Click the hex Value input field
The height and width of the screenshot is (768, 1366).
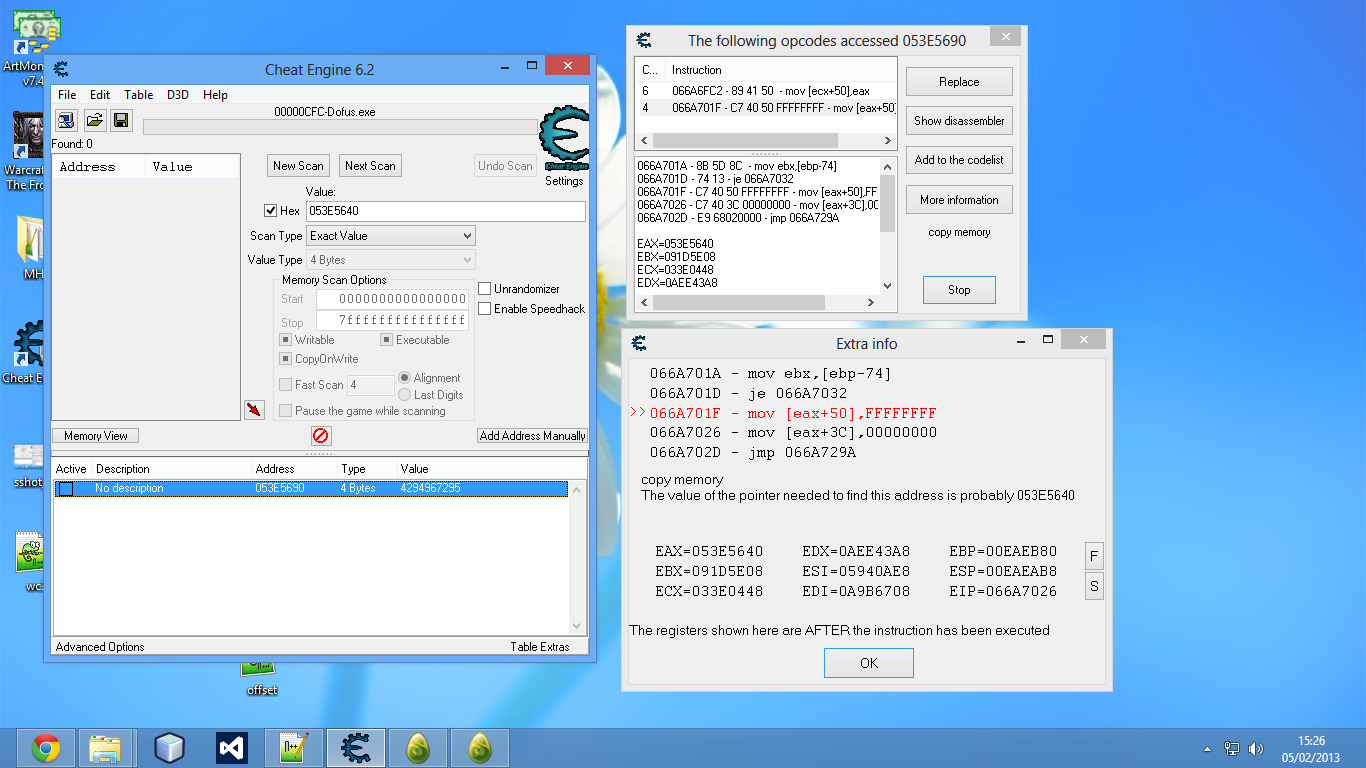445,211
